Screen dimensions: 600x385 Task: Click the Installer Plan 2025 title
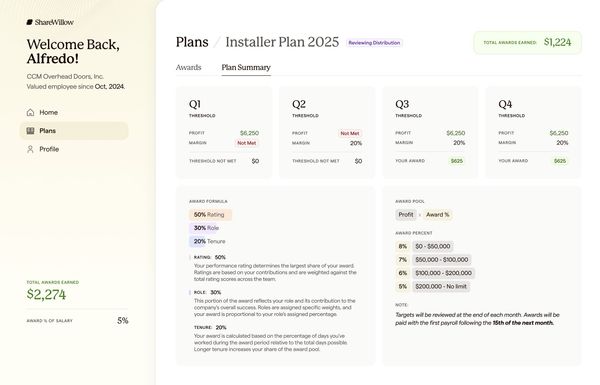point(282,42)
